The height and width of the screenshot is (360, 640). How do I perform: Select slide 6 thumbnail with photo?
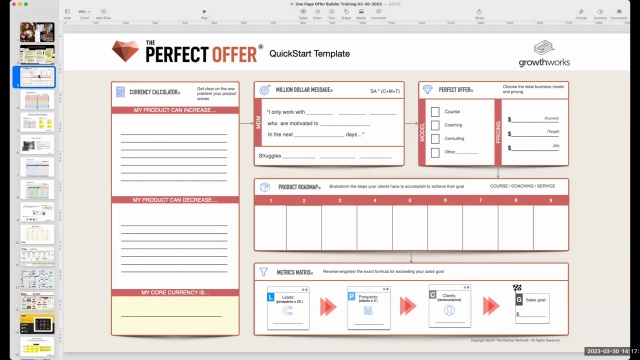point(37,144)
